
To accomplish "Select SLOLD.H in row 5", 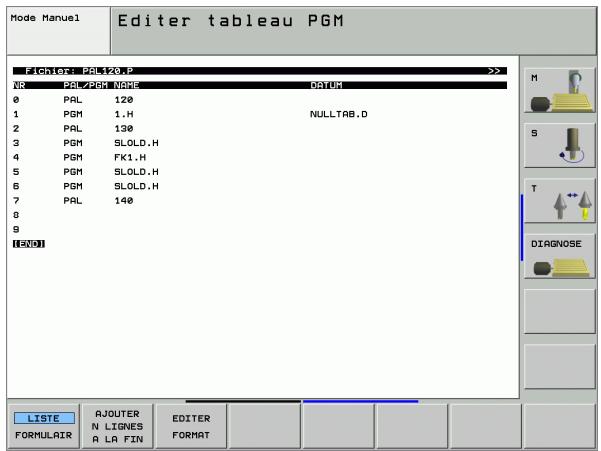I will point(136,172).
